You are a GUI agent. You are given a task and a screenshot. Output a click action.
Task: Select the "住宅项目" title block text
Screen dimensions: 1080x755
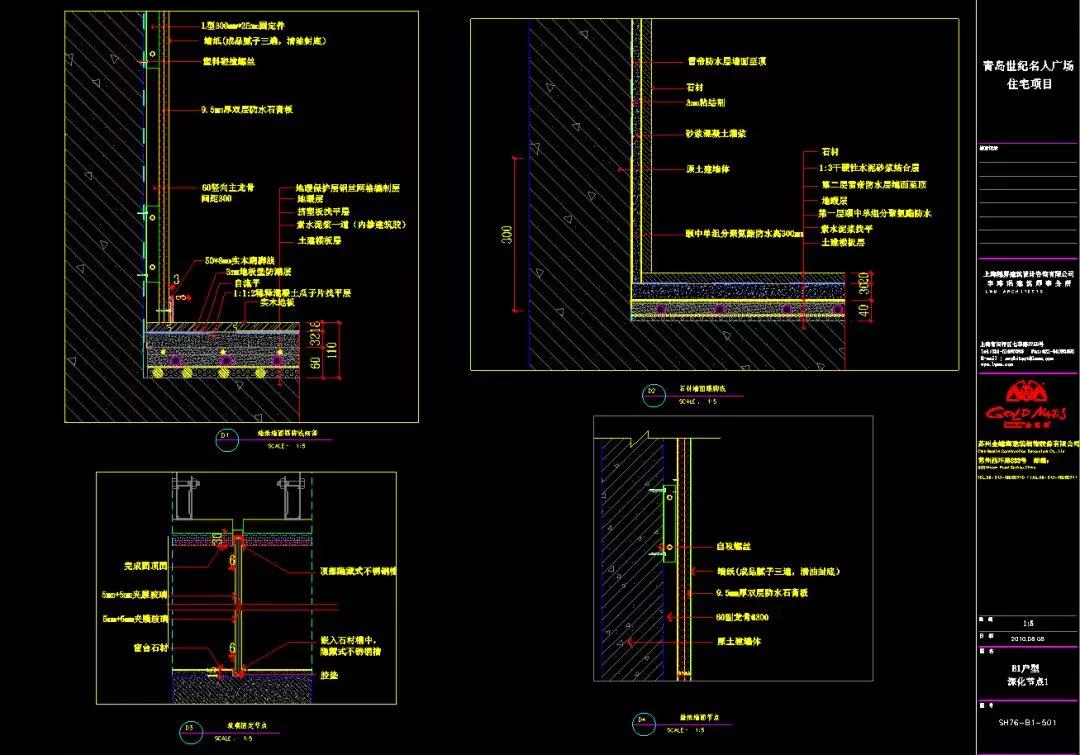point(1030,84)
